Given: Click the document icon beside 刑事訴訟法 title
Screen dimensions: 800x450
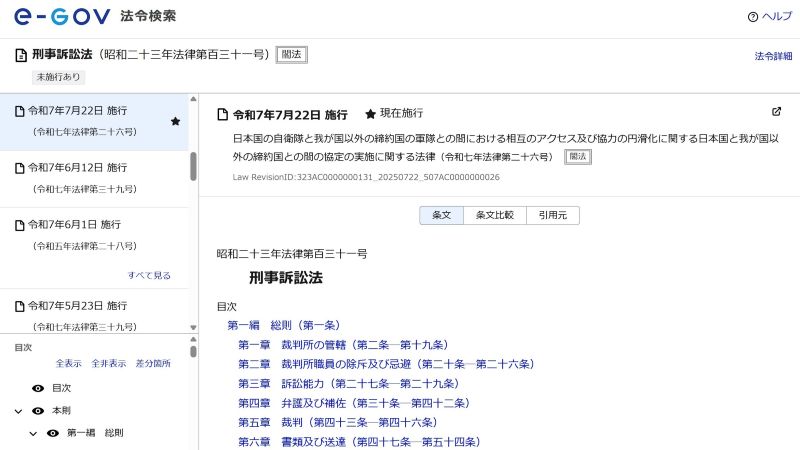Looking at the screenshot, I should (x=20, y=55).
